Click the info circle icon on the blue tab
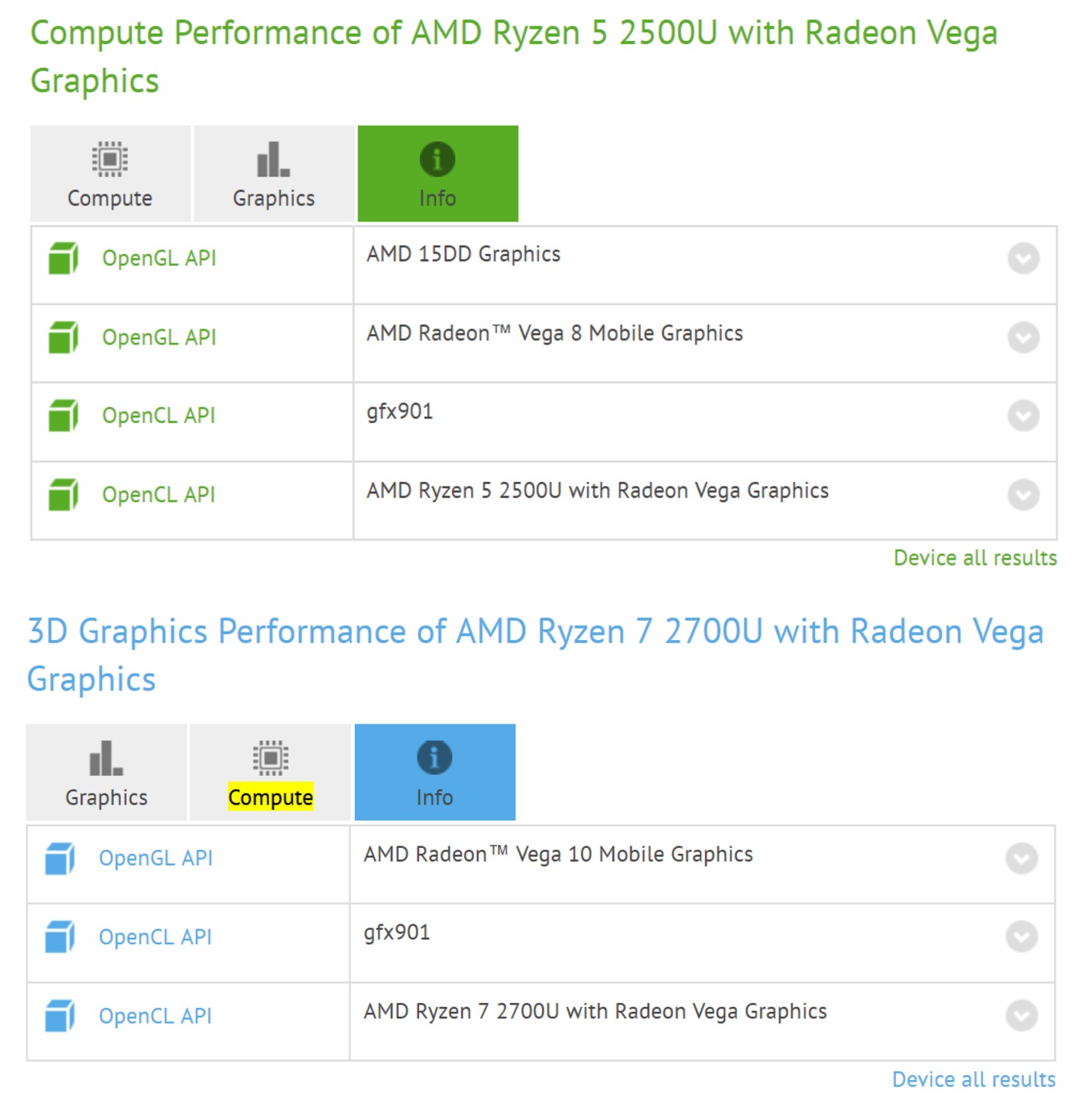Viewport: 1092px width, 1105px height. [434, 757]
